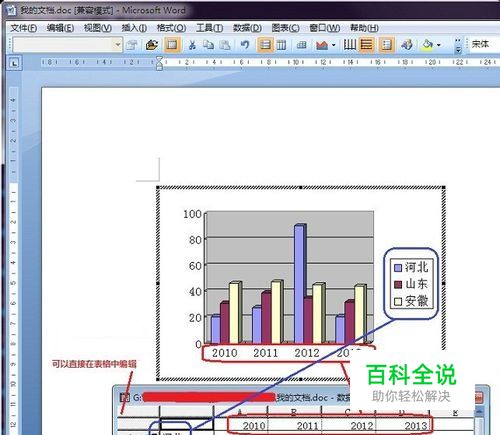500x435 pixels.
Task: Click the Undo arrow icon
Action: [245, 44]
